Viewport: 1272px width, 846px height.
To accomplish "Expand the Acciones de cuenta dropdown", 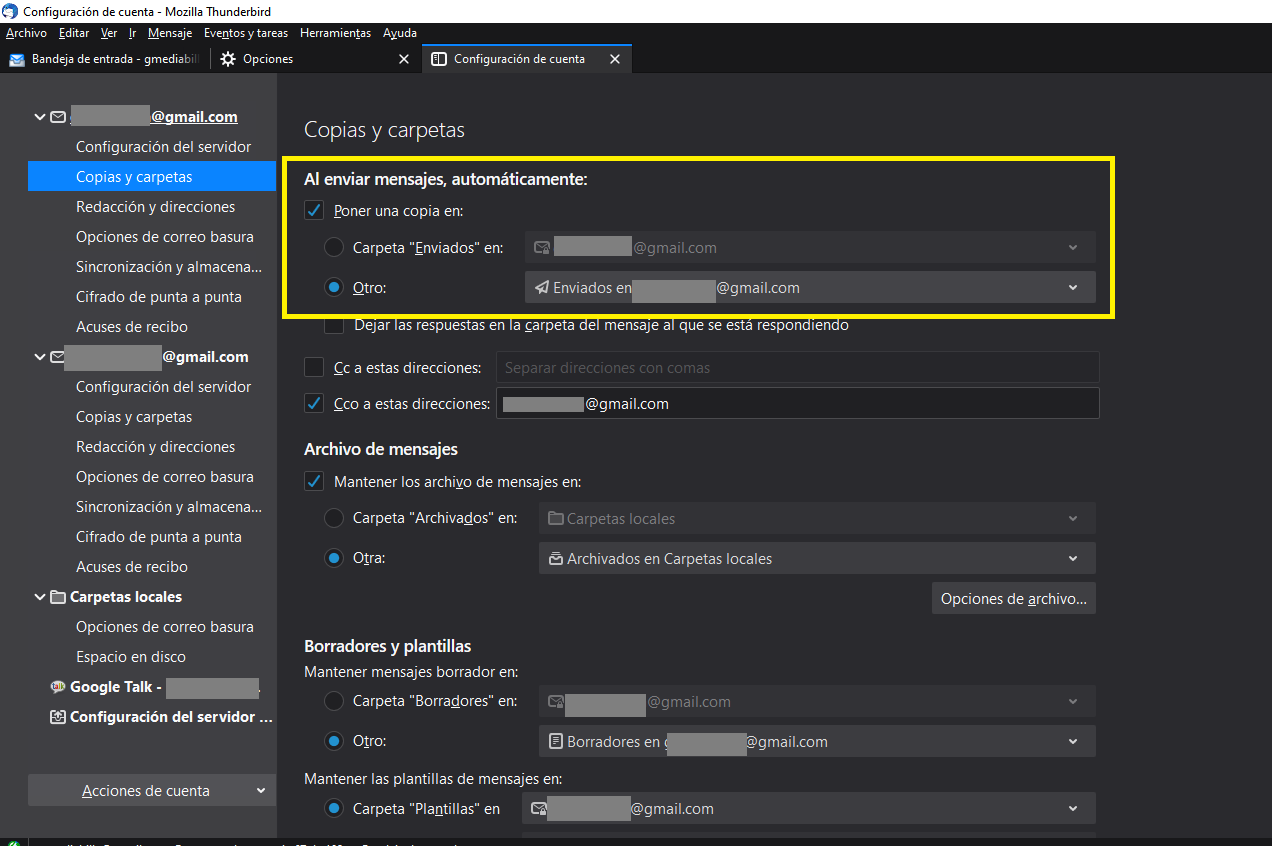I will coord(151,791).
